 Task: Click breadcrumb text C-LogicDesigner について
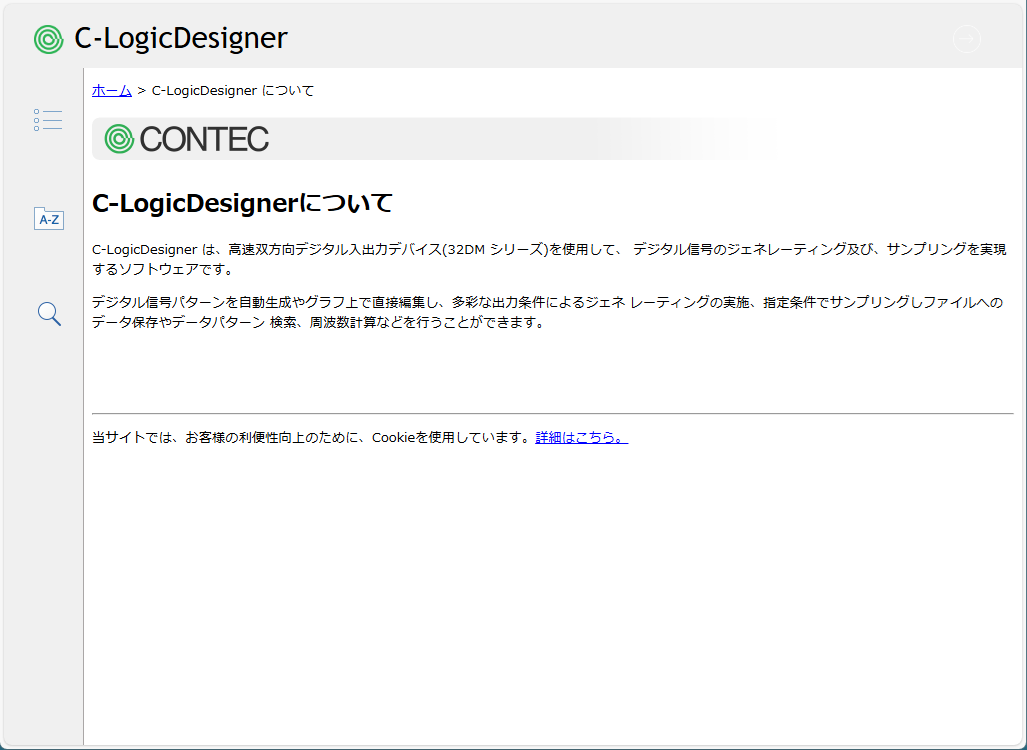233,90
